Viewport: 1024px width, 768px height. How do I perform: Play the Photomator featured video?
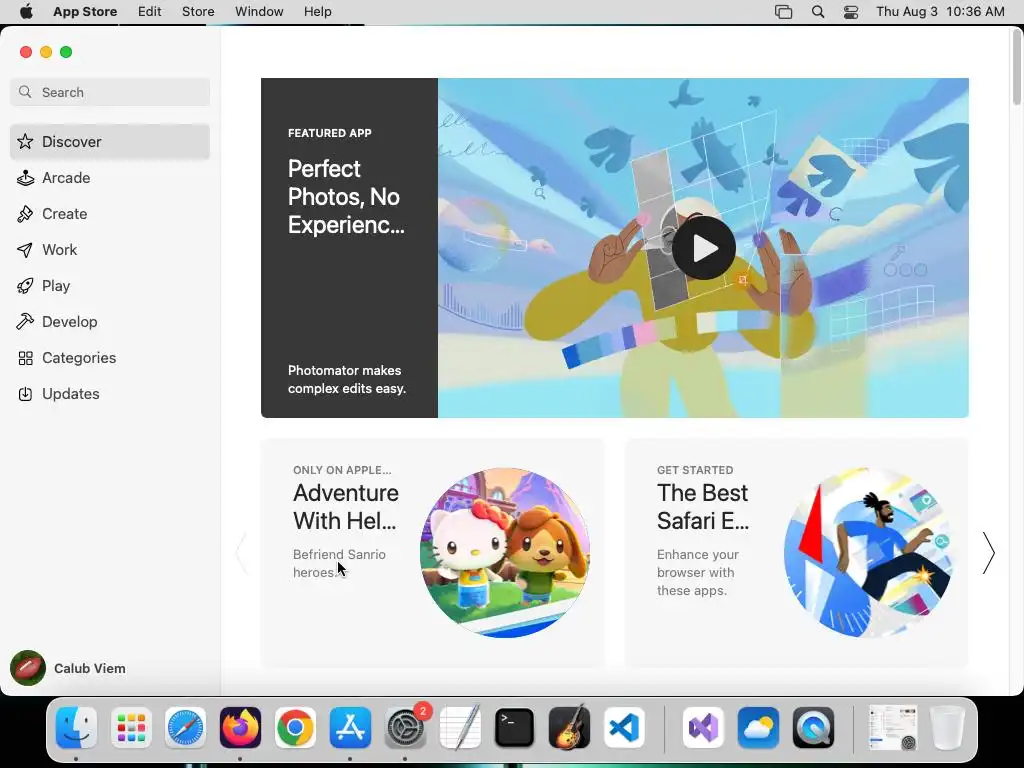704,248
